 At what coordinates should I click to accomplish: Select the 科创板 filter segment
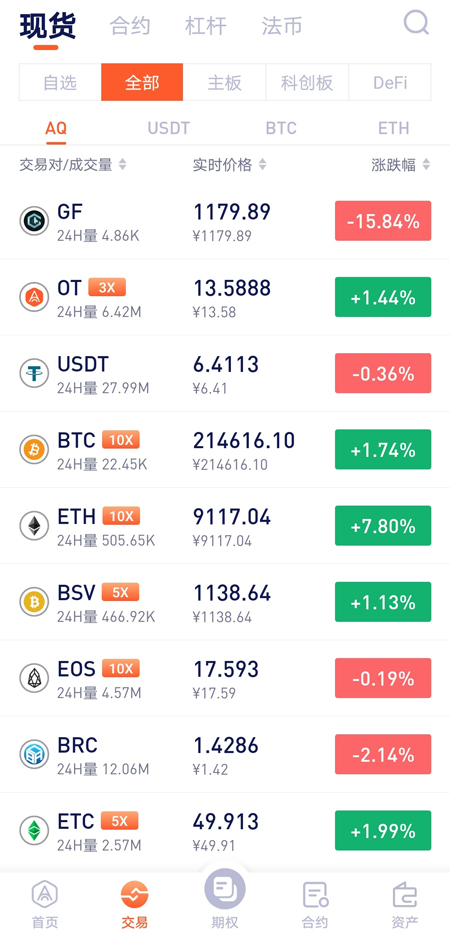click(x=306, y=82)
